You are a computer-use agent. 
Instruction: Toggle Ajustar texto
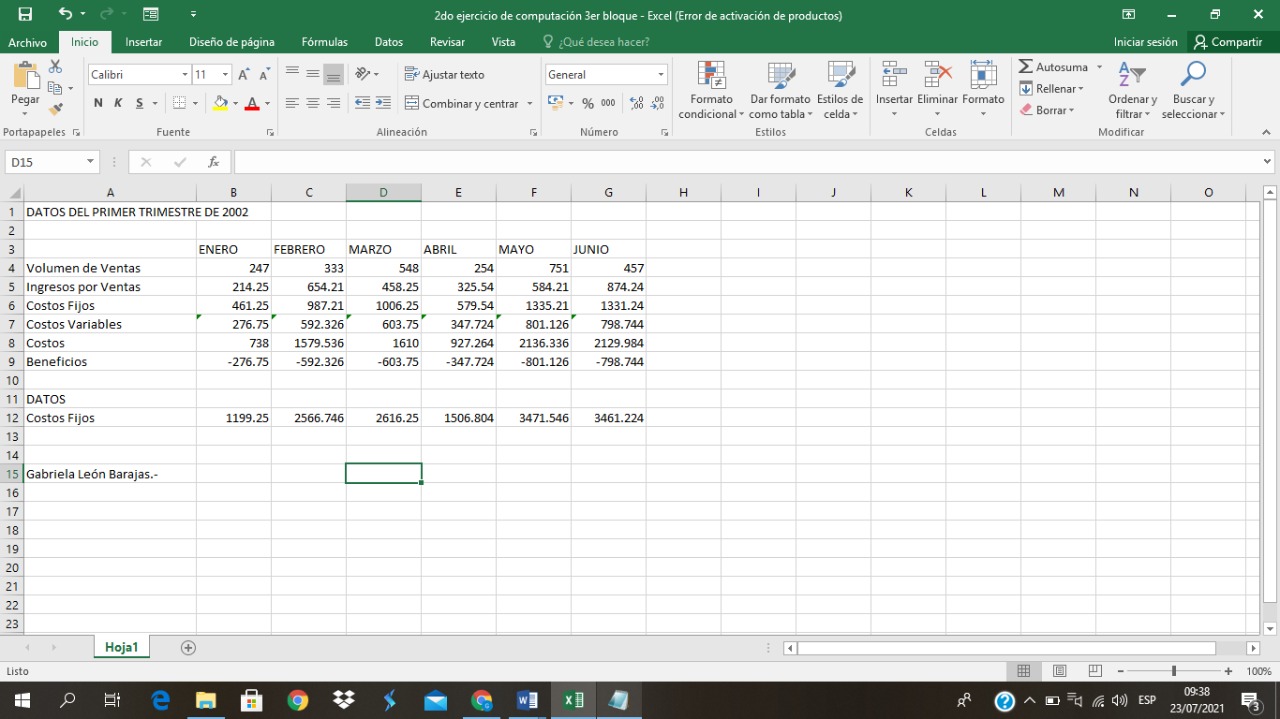tap(444, 75)
